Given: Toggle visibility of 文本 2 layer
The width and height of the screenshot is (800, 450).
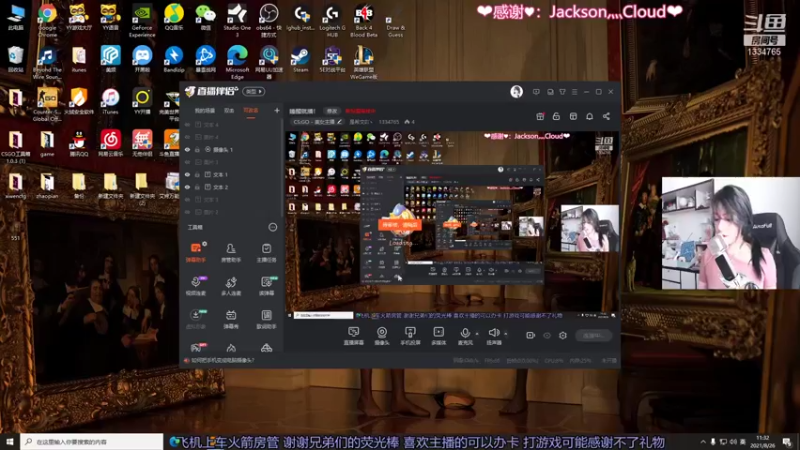Looking at the screenshot, I should 187,187.
